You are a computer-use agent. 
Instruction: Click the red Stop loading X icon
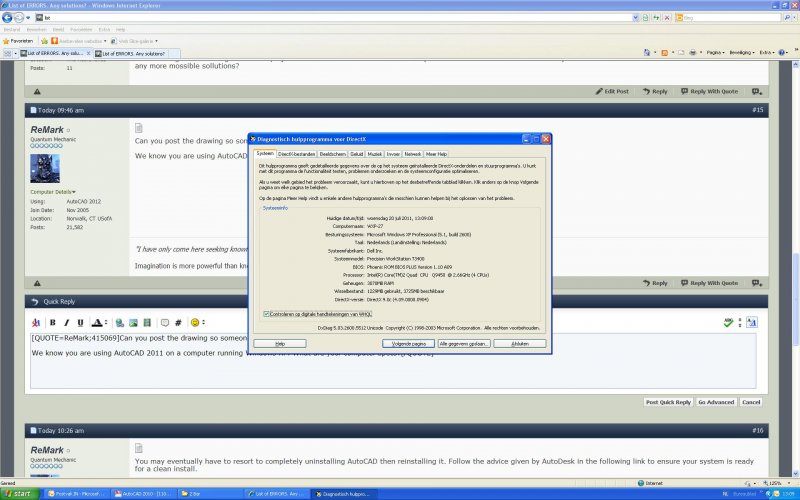click(667, 17)
